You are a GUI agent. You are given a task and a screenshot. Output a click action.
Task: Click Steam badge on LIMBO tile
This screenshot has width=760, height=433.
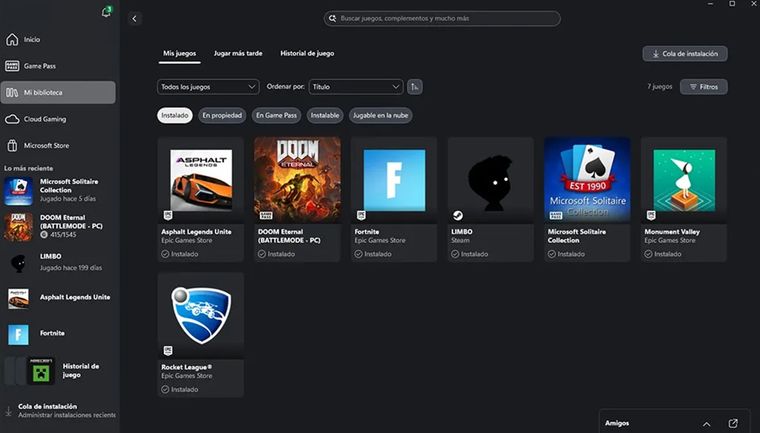click(x=458, y=215)
